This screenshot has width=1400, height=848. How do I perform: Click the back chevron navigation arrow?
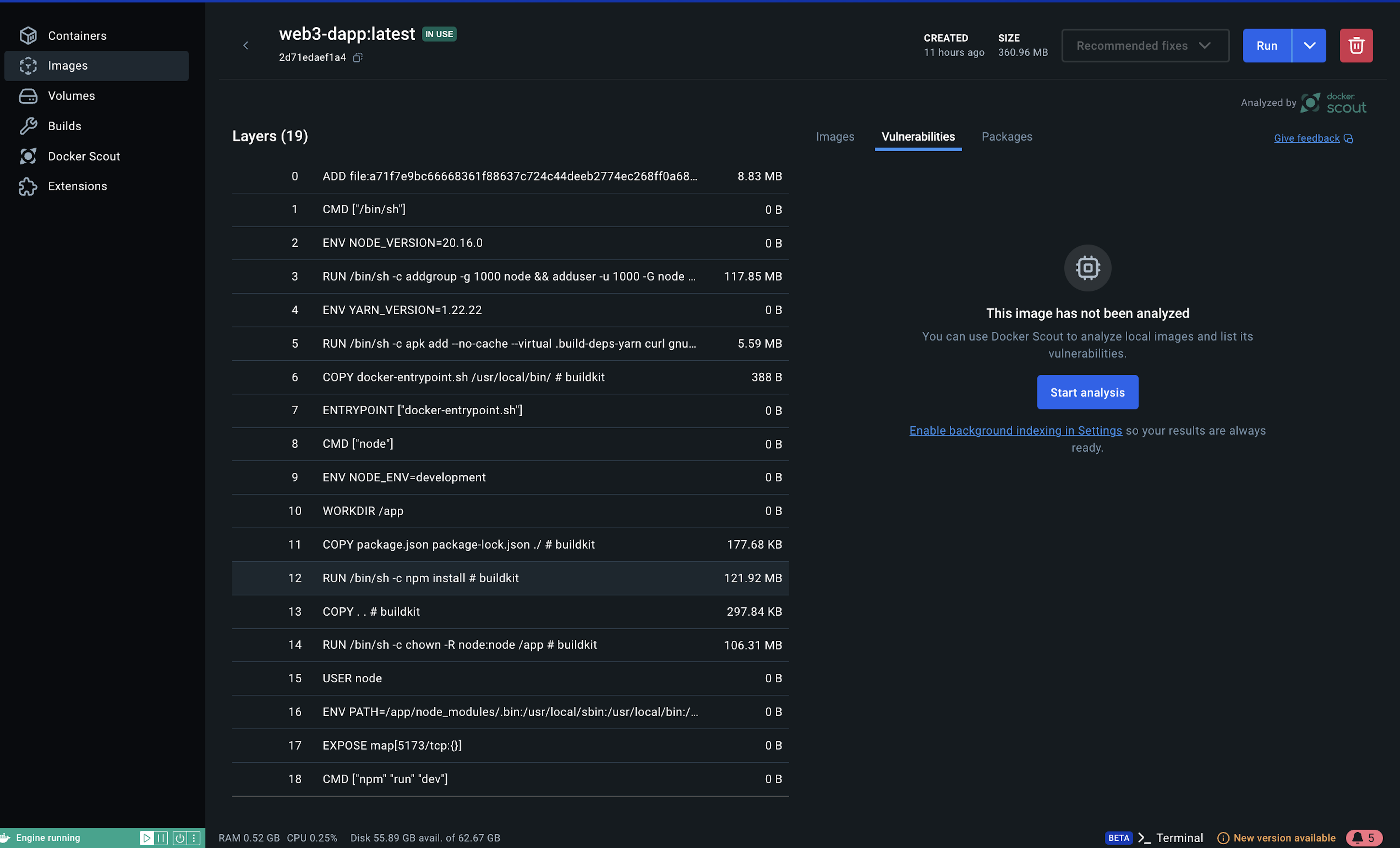pyautogui.click(x=246, y=45)
